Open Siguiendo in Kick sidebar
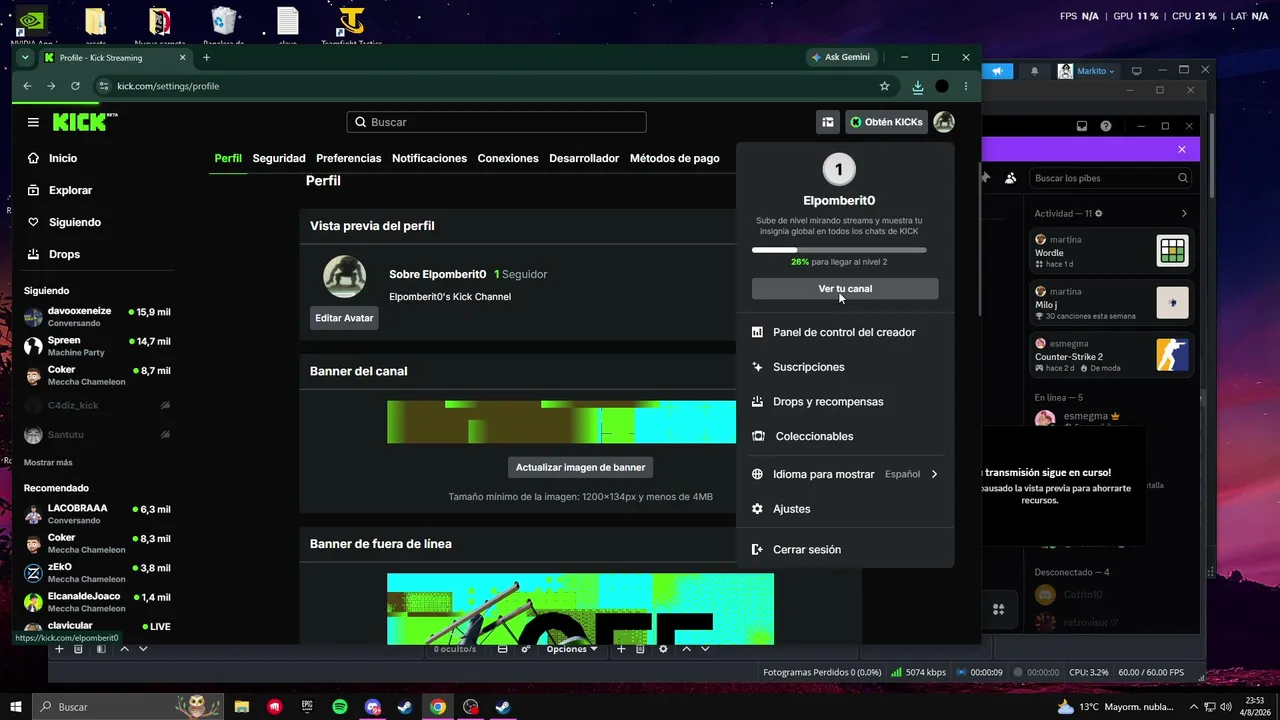 [x=63, y=222]
